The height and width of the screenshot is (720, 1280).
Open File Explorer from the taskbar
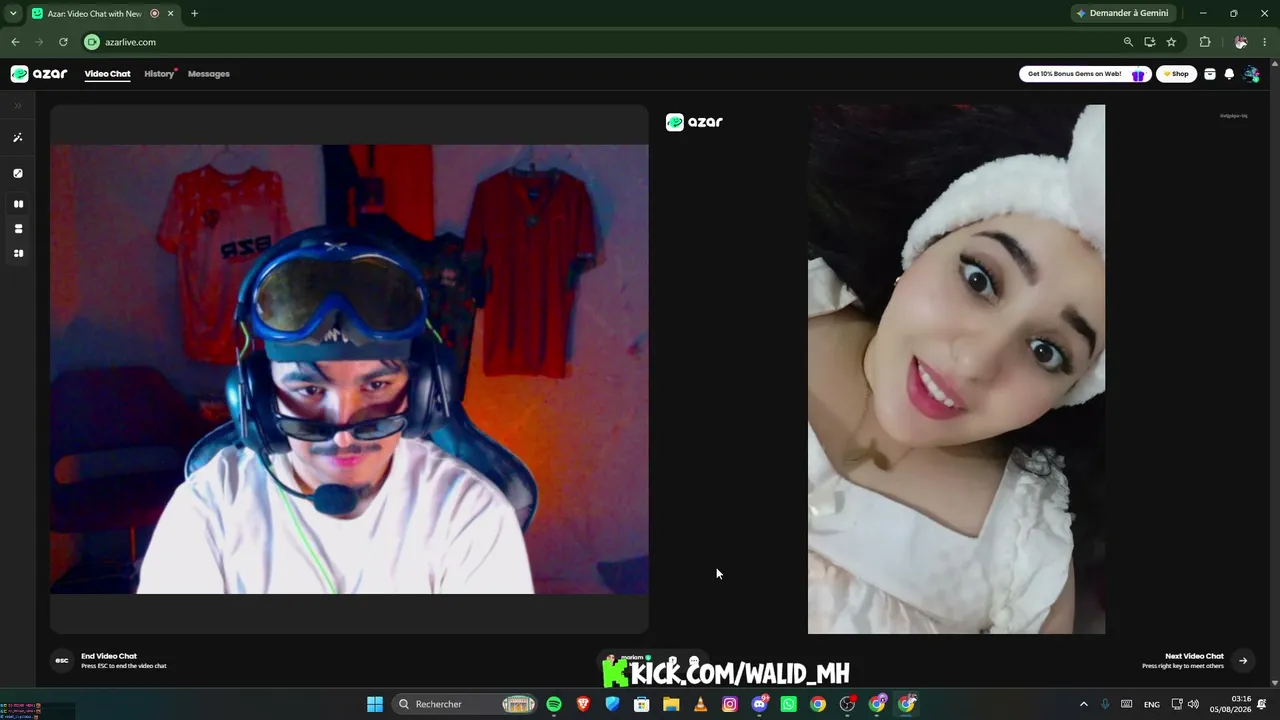pos(671,704)
